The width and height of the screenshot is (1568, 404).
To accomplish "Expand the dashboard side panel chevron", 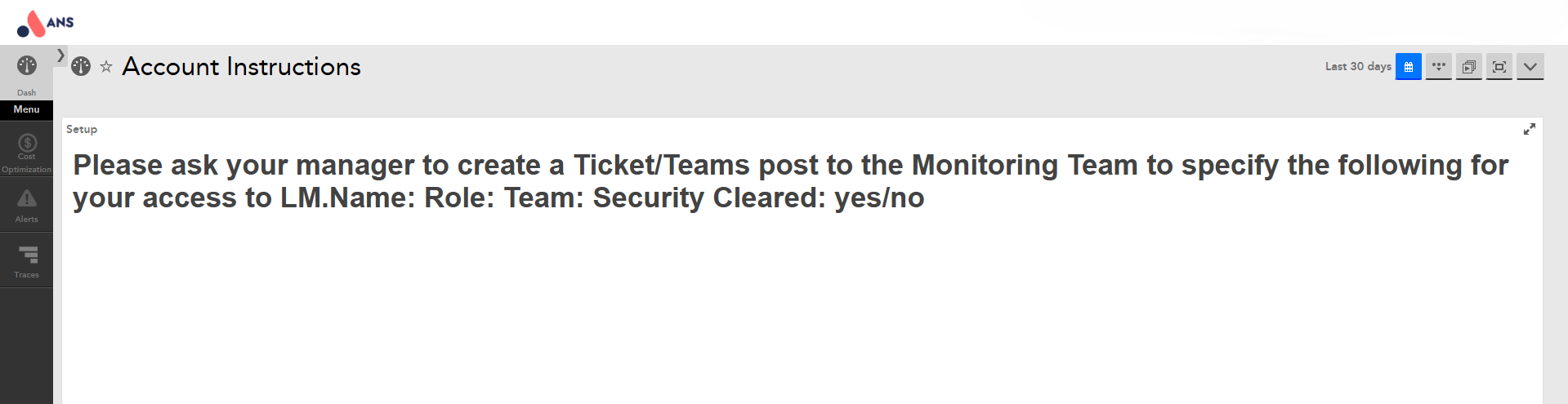I will (60, 55).
